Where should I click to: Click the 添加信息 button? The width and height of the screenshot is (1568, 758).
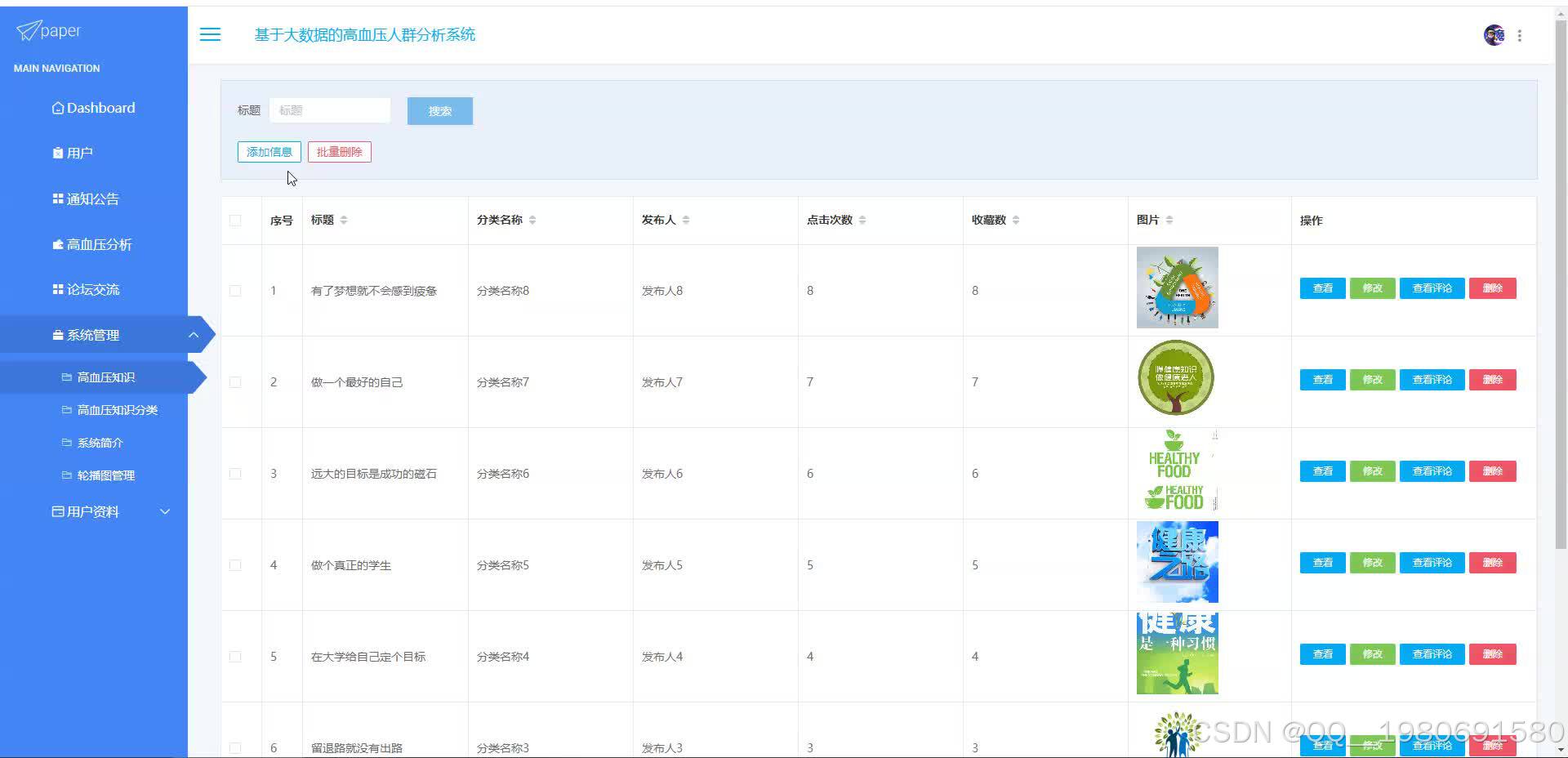pos(269,152)
